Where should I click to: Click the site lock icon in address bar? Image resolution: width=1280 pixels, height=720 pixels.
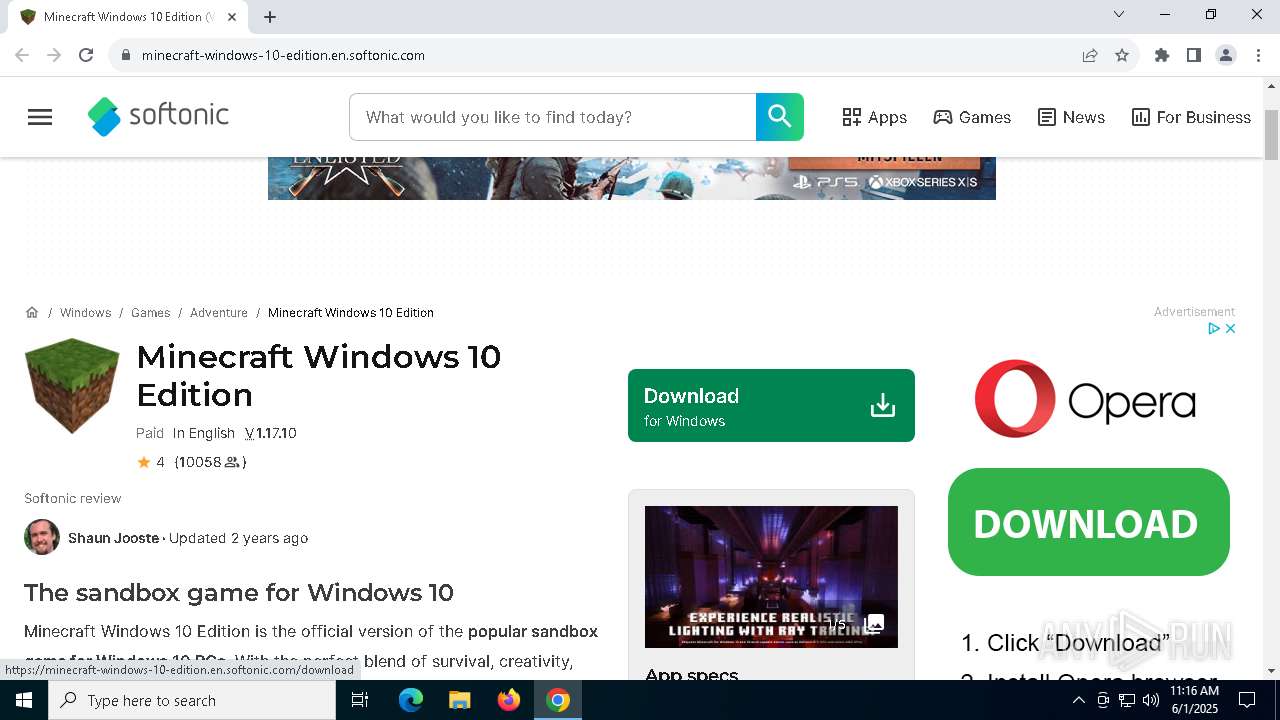(126, 55)
